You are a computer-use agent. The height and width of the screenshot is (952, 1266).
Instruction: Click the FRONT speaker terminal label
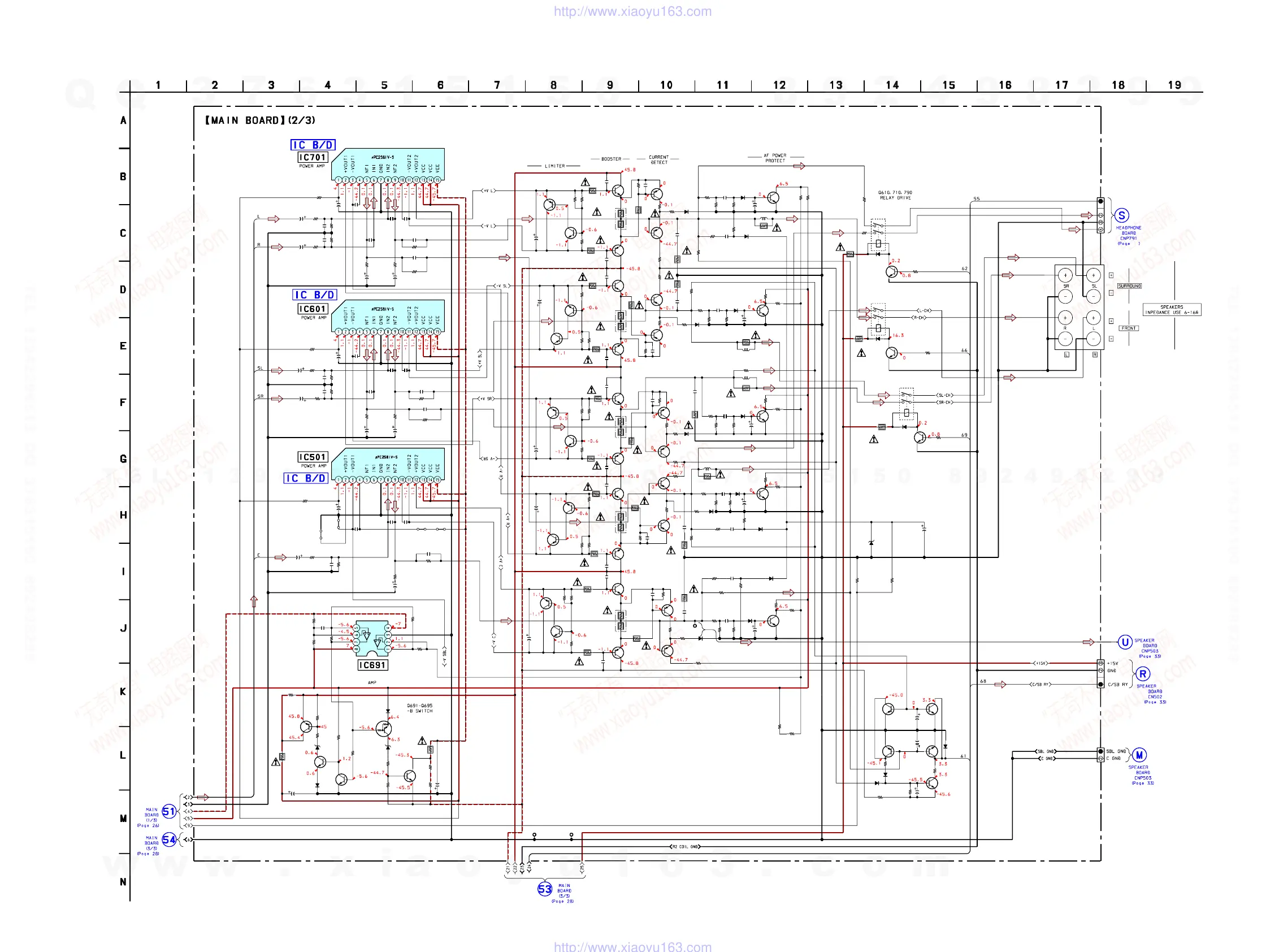pyautogui.click(x=1129, y=328)
